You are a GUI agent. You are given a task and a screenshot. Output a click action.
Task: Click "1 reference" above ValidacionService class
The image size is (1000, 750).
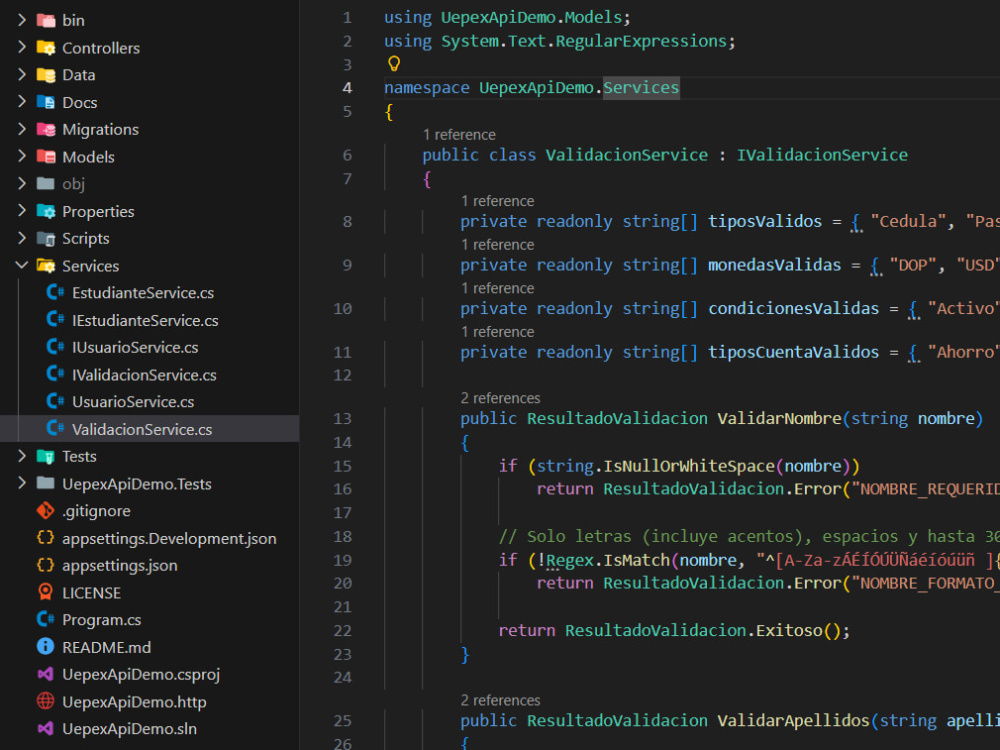(x=459, y=135)
